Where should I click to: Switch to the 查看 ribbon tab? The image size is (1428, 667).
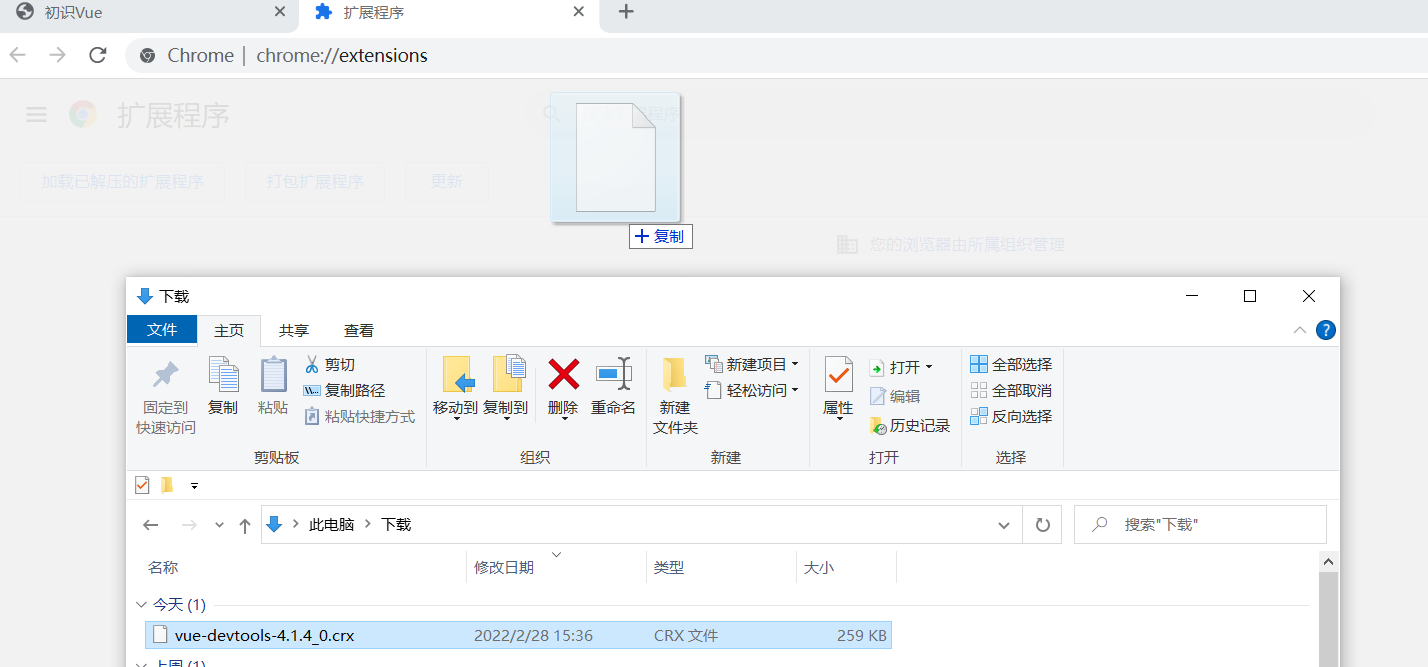click(x=358, y=330)
